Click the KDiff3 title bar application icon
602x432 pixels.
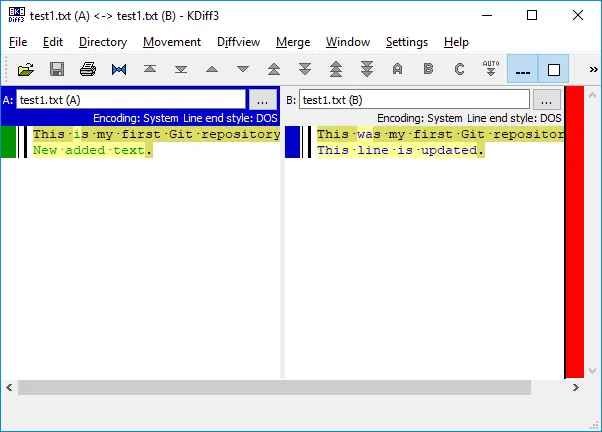click(17, 15)
